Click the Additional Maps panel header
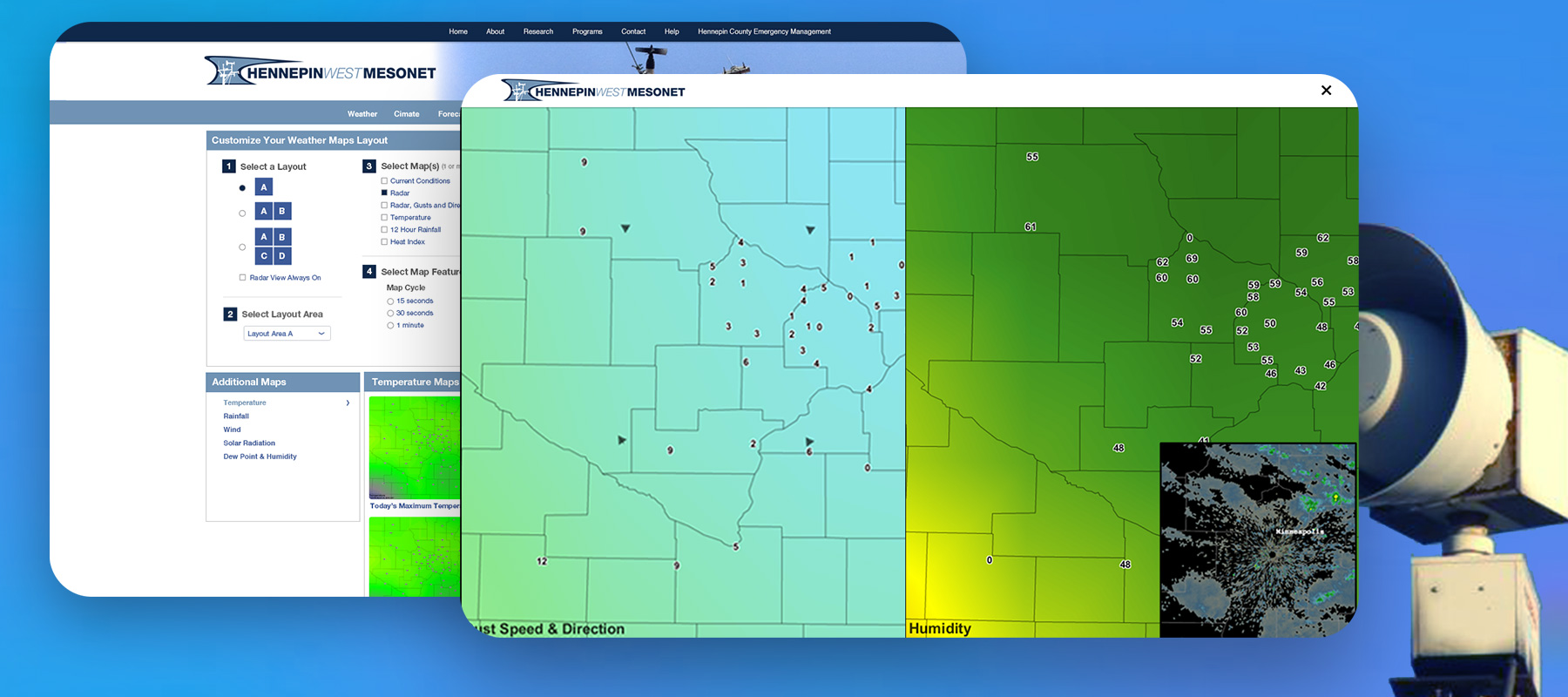Screen dimensions: 1568x697 pyautogui.click(x=283, y=382)
